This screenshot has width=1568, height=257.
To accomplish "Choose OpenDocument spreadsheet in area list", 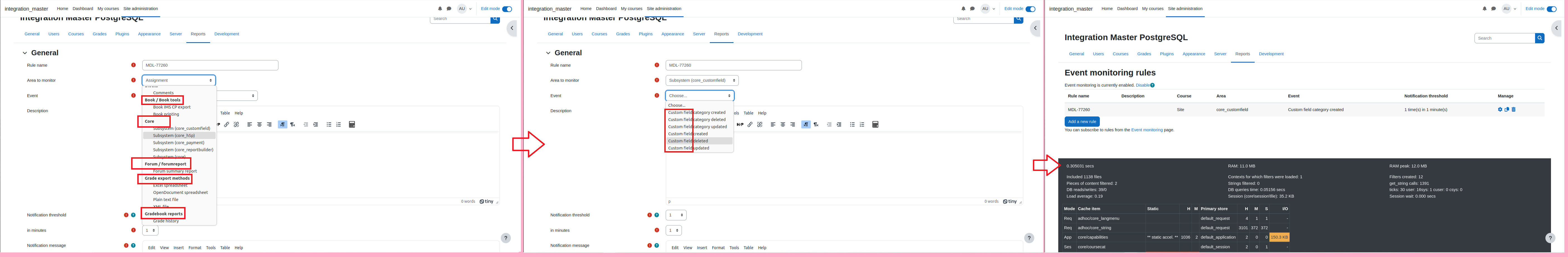I will click(x=180, y=192).
